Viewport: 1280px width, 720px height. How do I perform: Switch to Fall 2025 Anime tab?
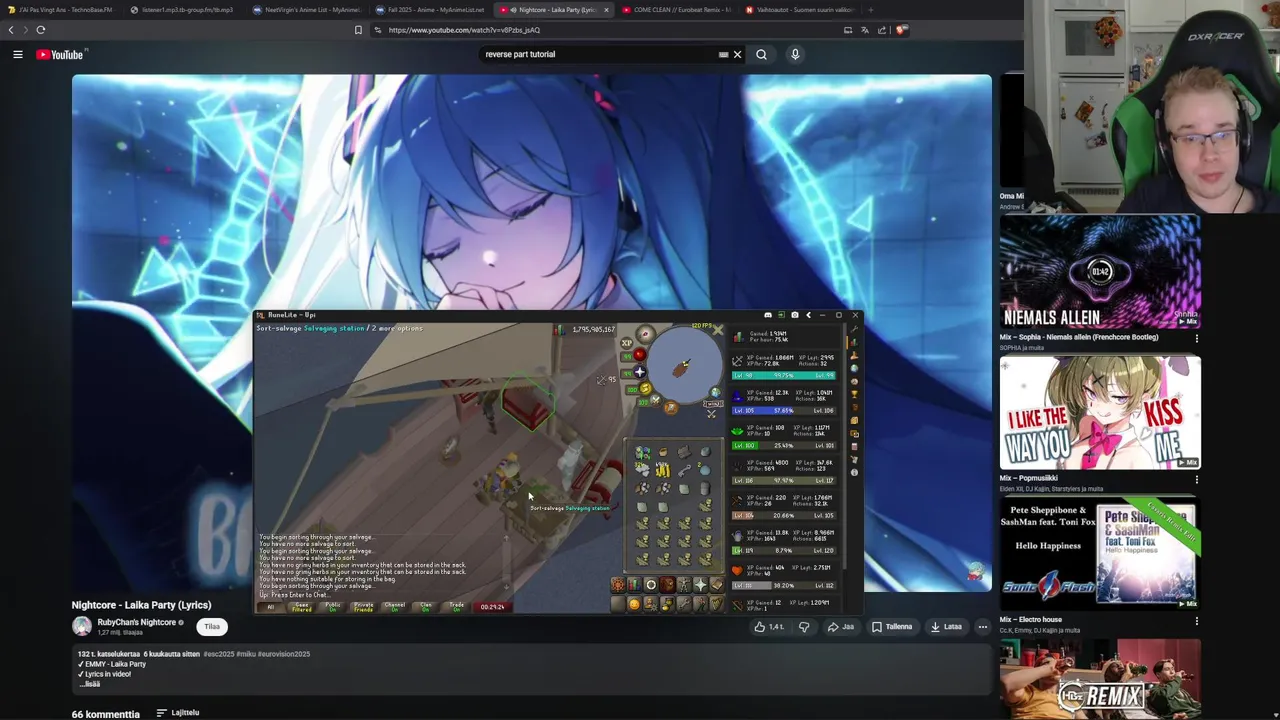click(x=429, y=10)
